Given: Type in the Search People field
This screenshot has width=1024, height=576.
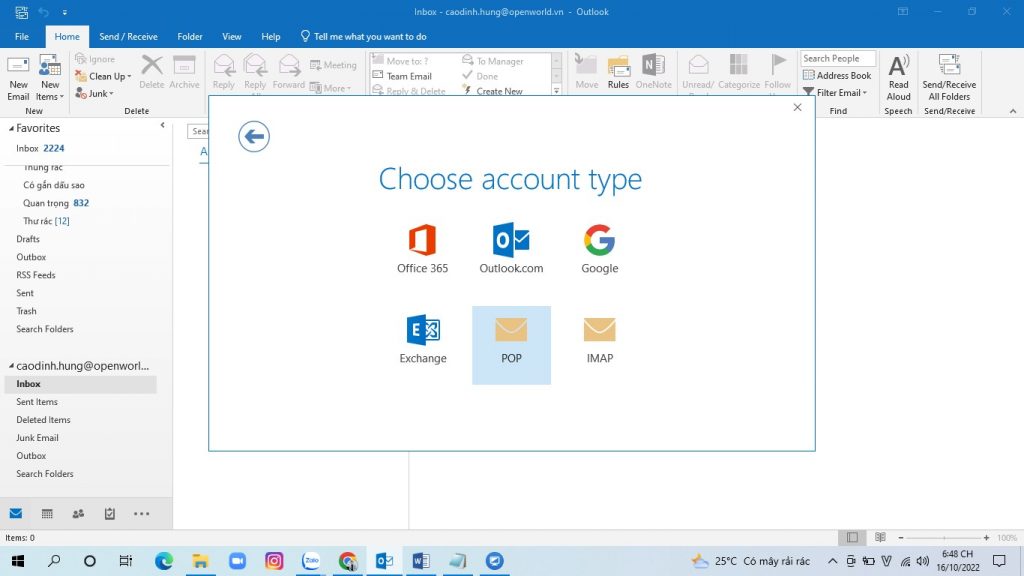Looking at the screenshot, I should click(x=837, y=59).
